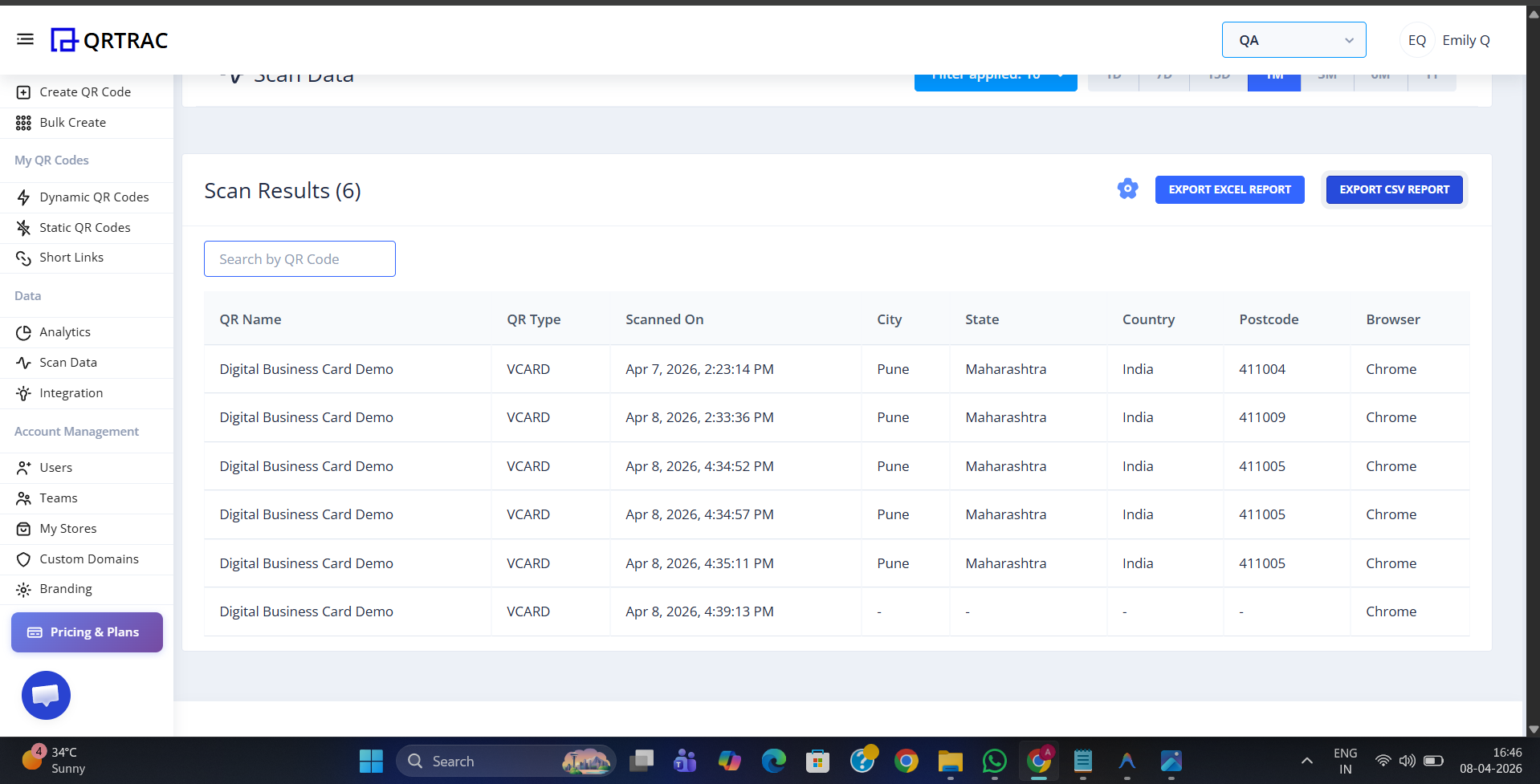Image resolution: width=1540 pixels, height=784 pixels.
Task: Click Export Excel Report button
Action: 1229,189
